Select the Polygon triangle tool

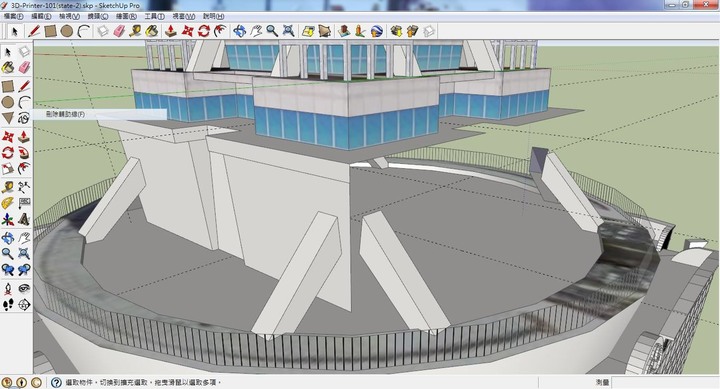(x=8, y=118)
